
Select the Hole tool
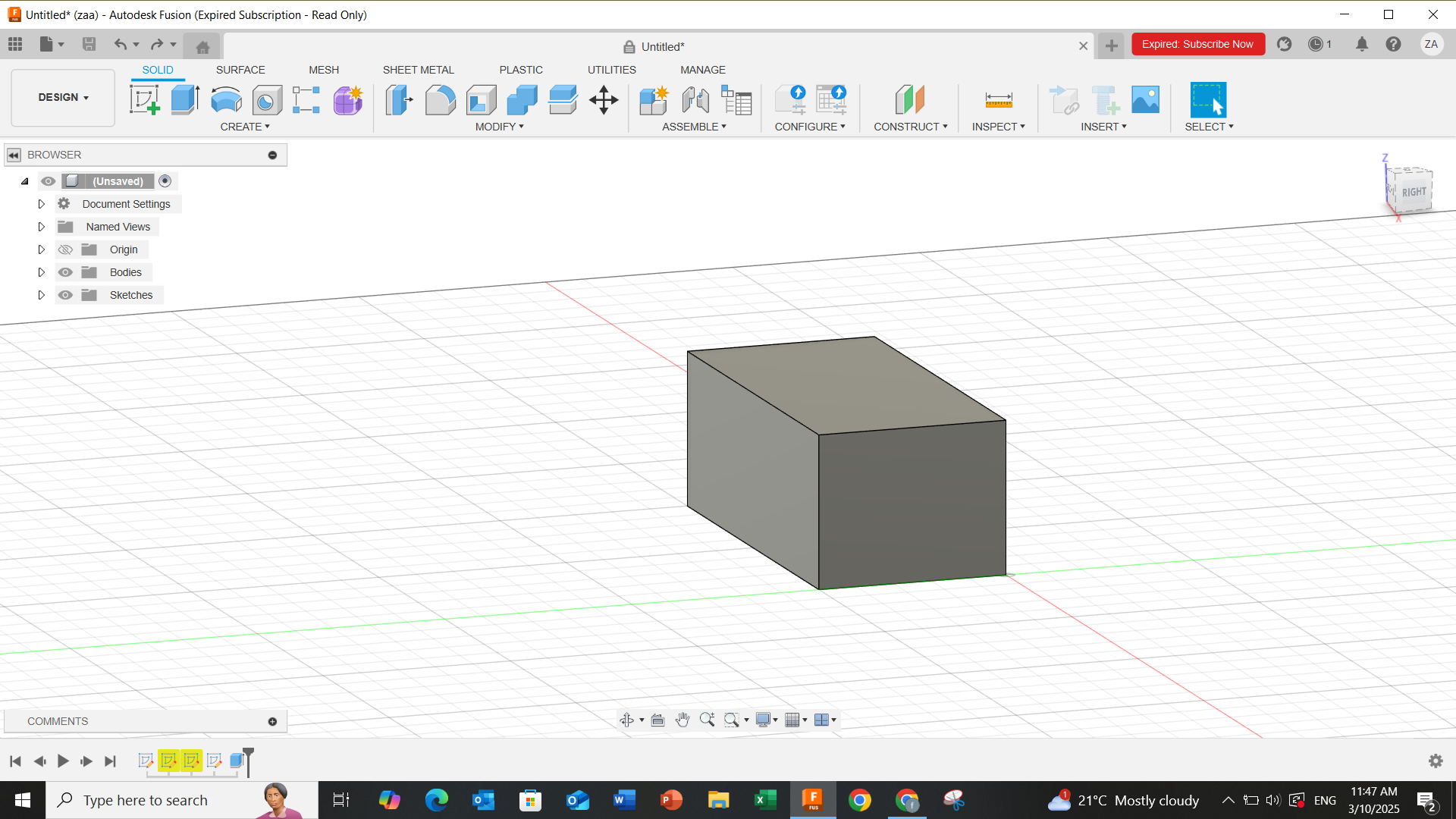click(x=267, y=99)
